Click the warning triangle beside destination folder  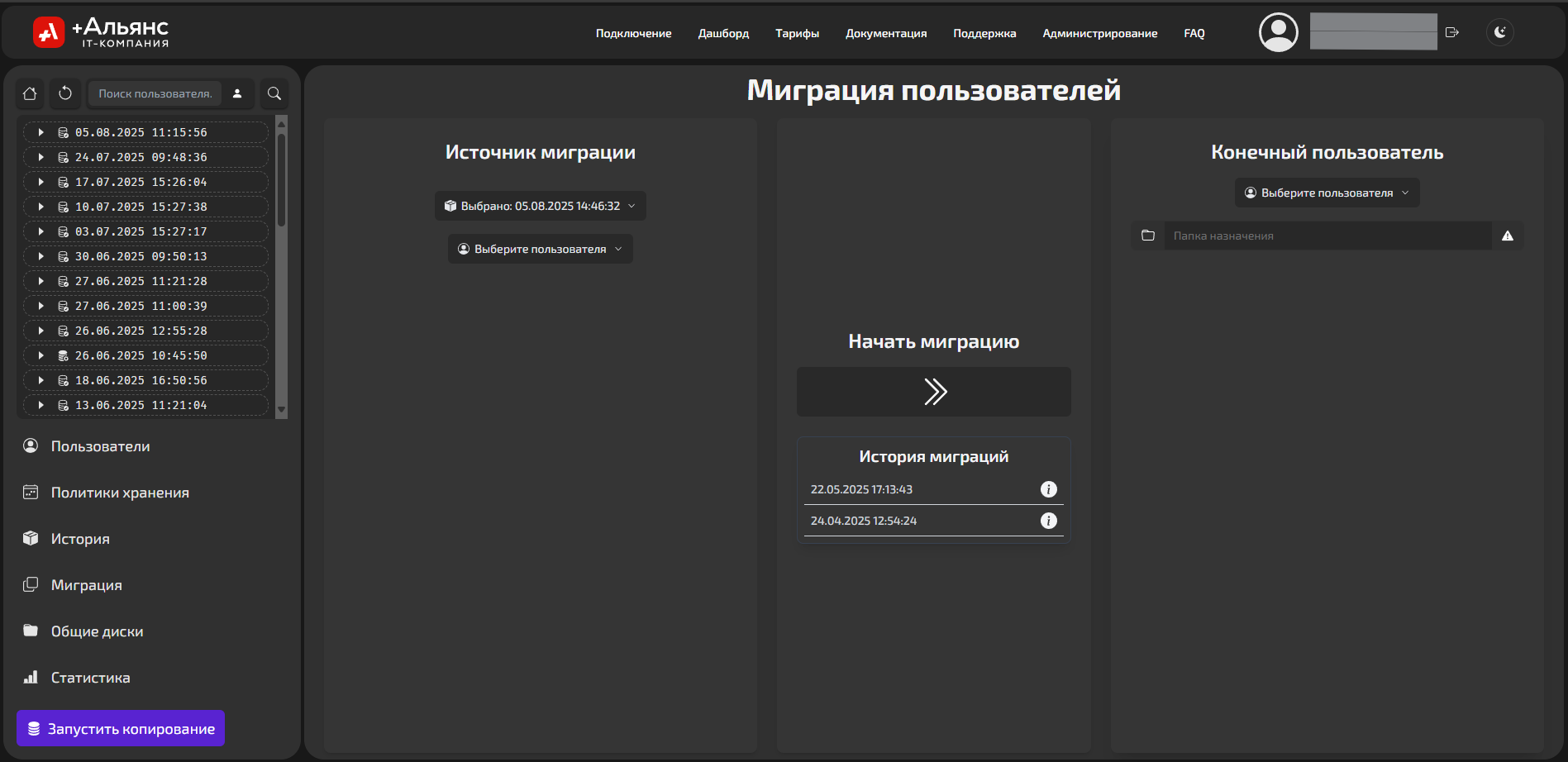[1507, 236]
